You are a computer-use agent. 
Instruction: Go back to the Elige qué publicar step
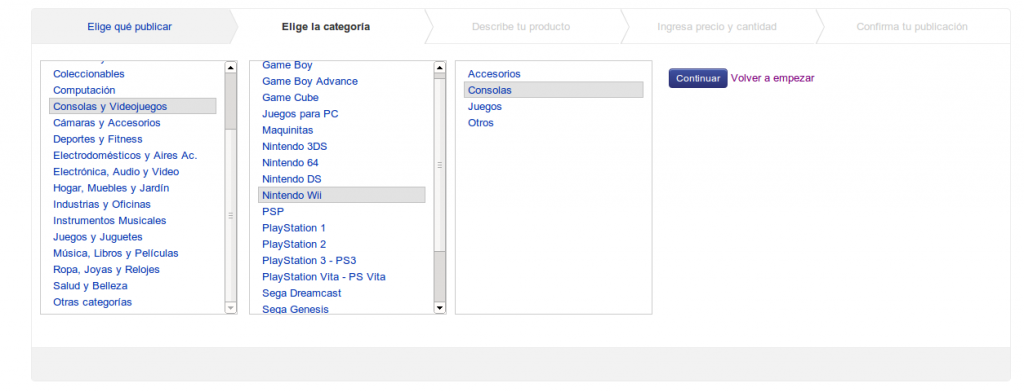[x=129, y=27]
